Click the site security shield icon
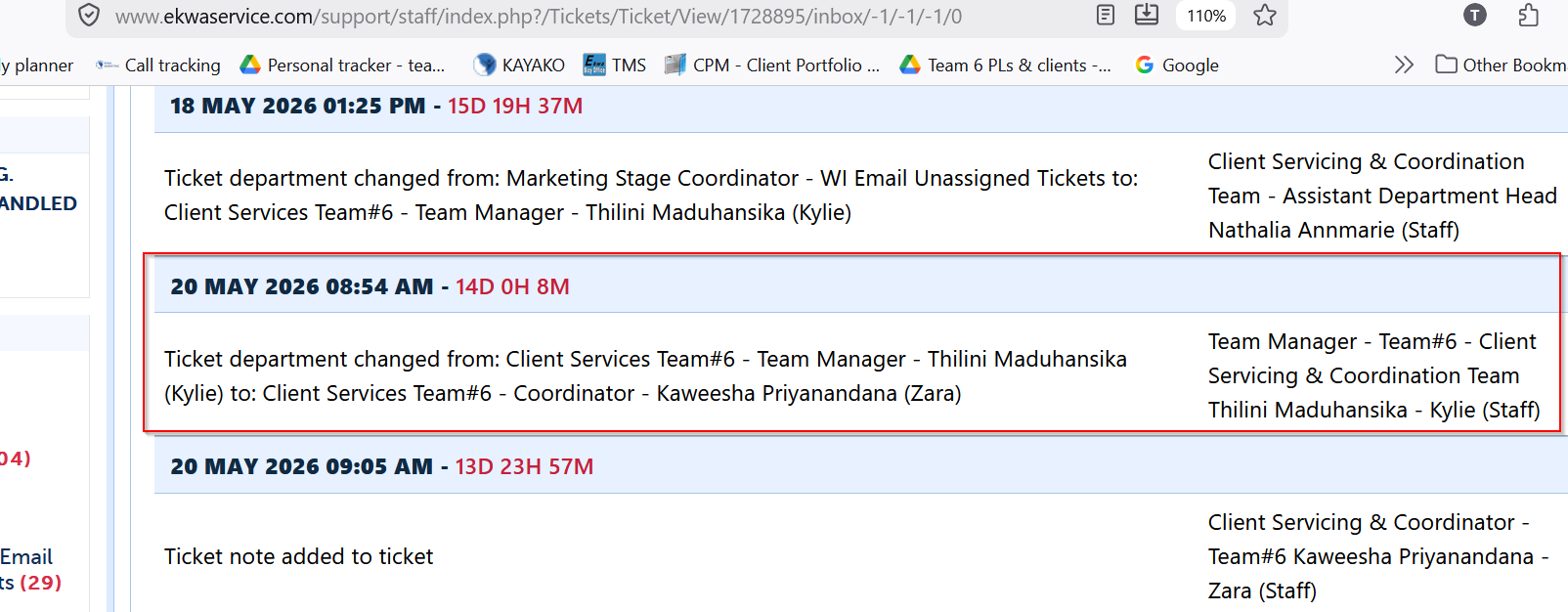Screen dimensions: 1568x612 (89, 16)
